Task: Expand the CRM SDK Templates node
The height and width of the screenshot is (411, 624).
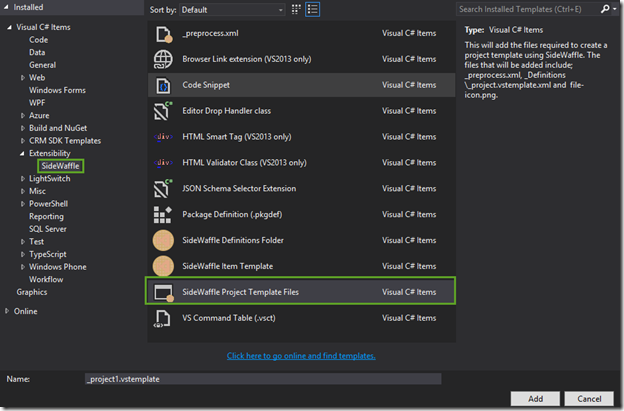Action: pos(23,141)
